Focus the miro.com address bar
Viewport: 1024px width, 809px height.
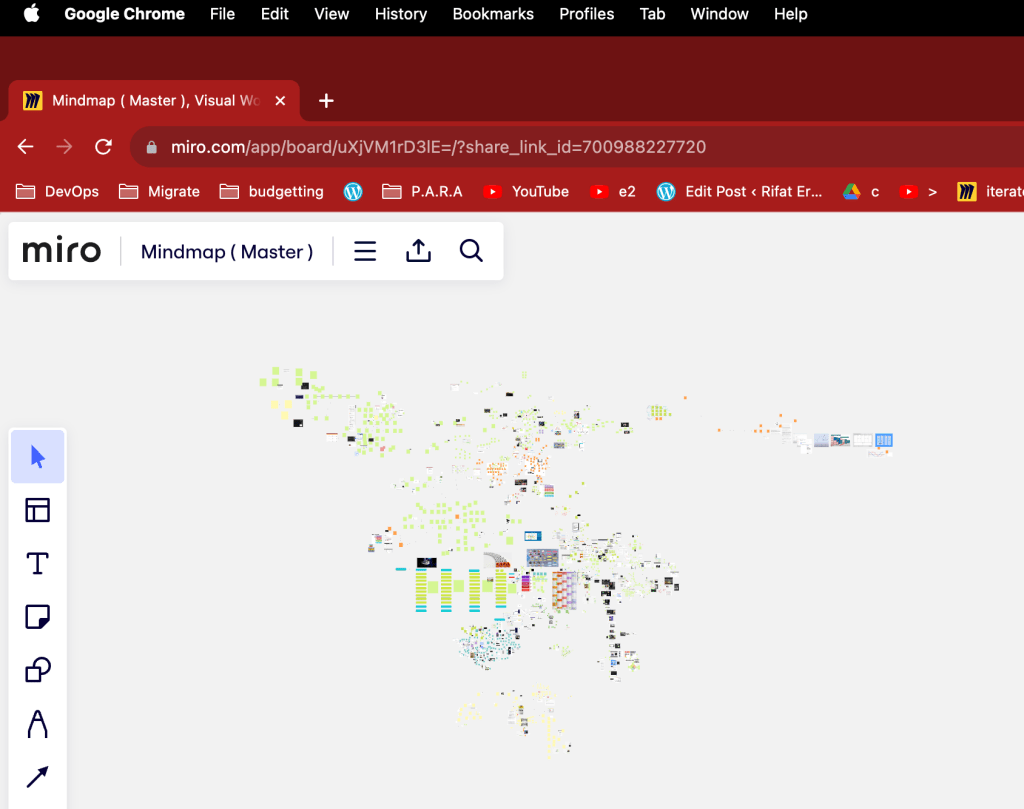click(439, 147)
